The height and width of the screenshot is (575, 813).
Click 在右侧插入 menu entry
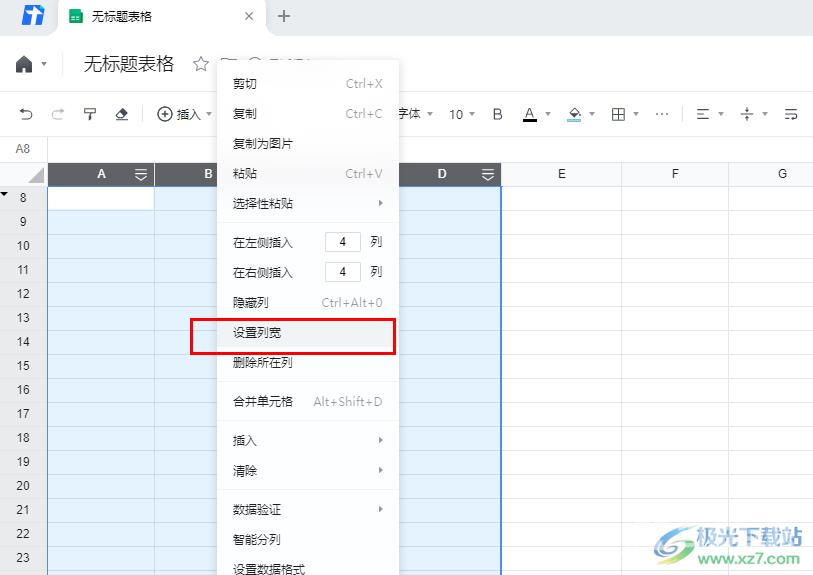click(262, 273)
